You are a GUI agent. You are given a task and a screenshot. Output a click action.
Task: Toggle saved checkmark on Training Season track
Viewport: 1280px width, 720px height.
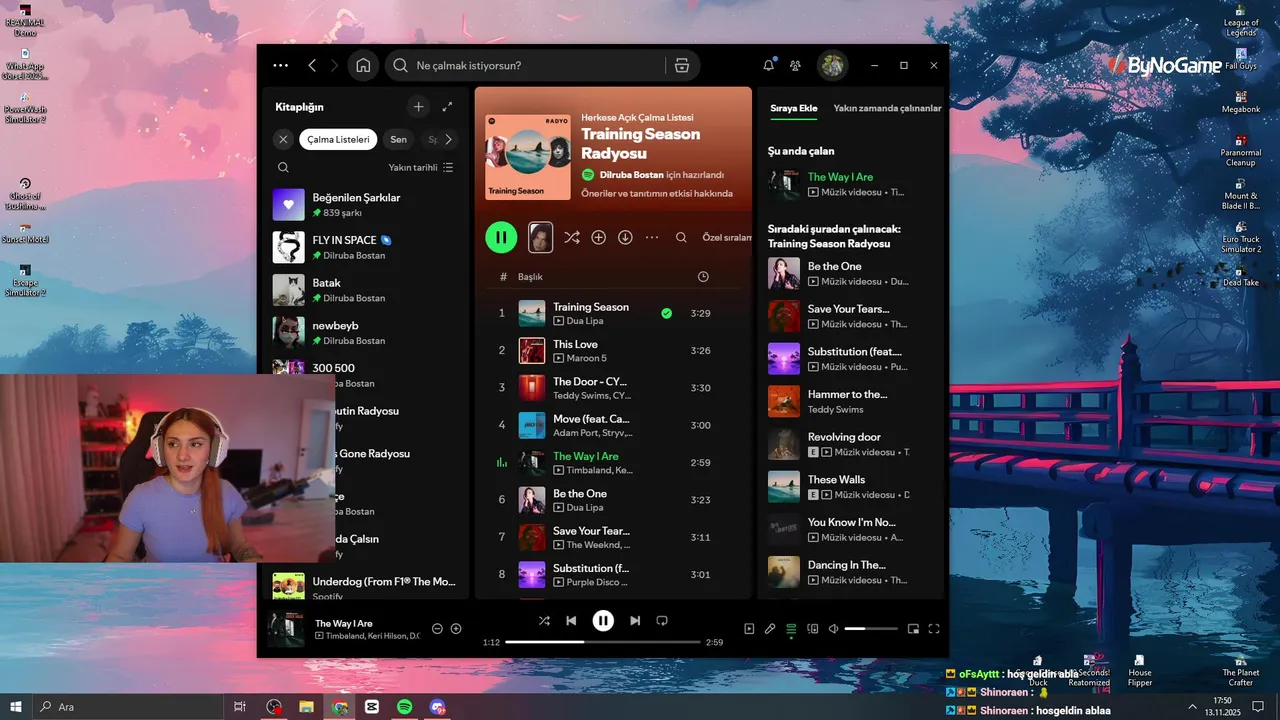click(x=666, y=313)
